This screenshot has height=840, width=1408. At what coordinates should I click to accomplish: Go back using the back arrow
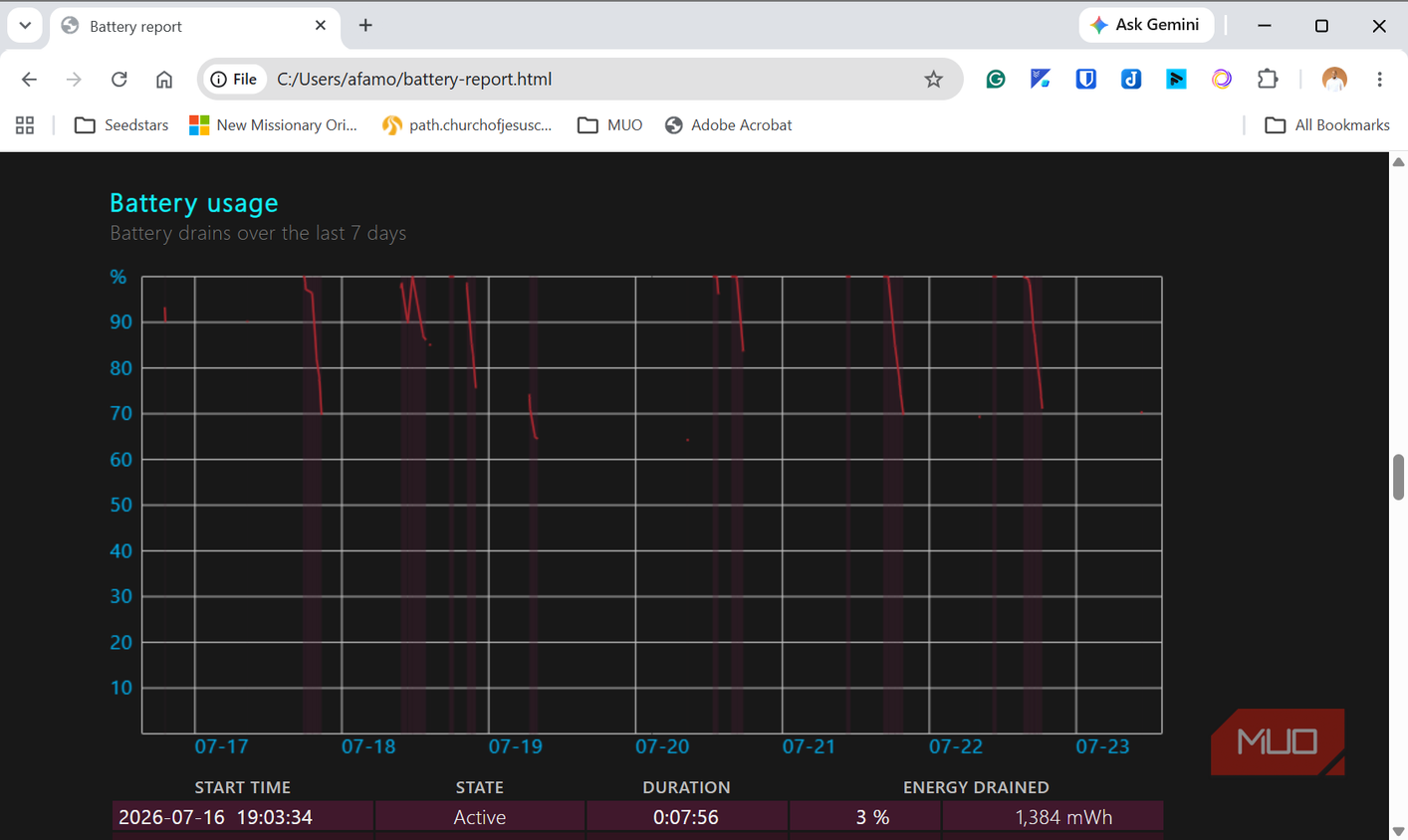[x=29, y=80]
